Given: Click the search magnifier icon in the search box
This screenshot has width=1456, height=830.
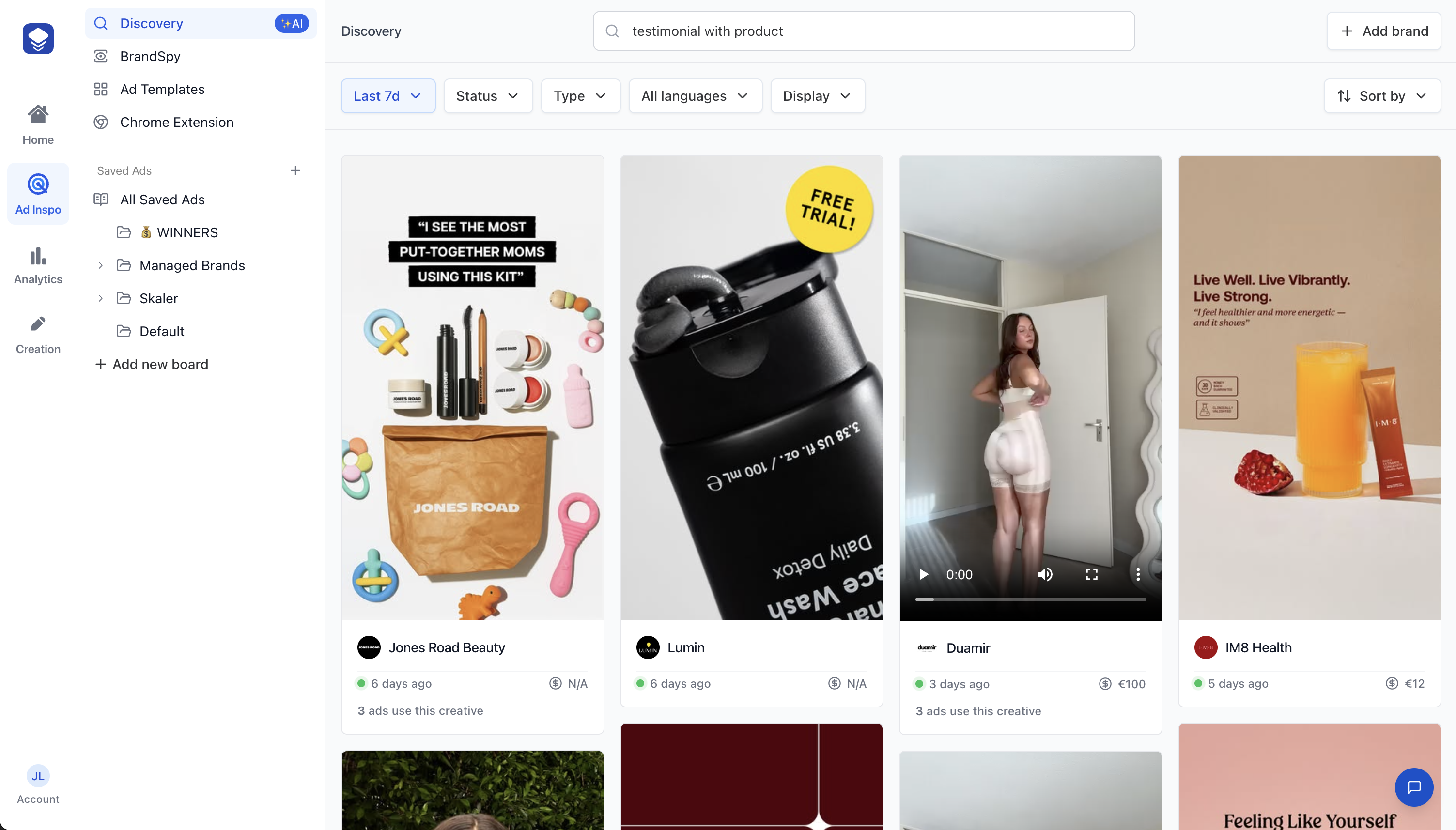Looking at the screenshot, I should click(x=612, y=31).
